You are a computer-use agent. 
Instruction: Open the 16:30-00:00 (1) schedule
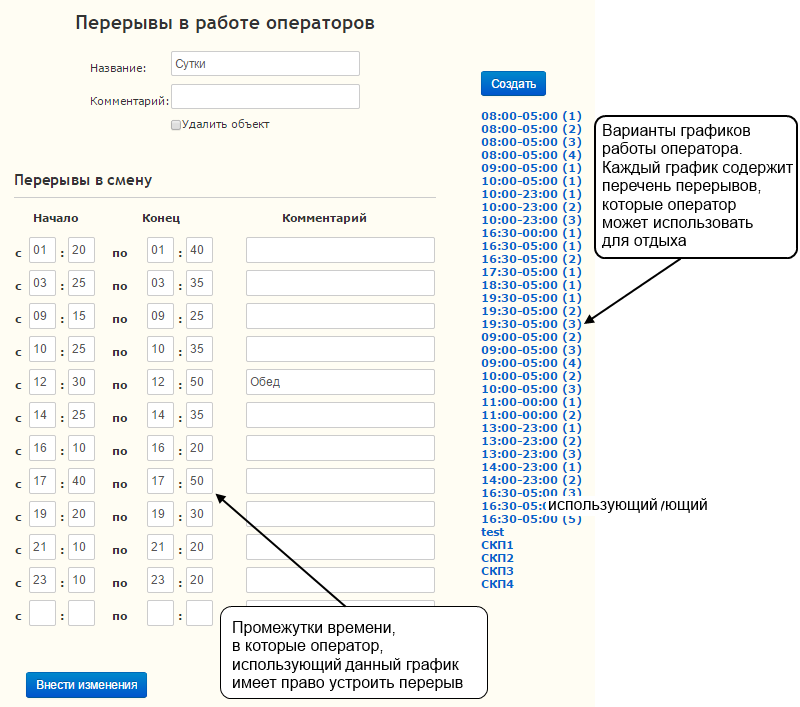coord(532,233)
